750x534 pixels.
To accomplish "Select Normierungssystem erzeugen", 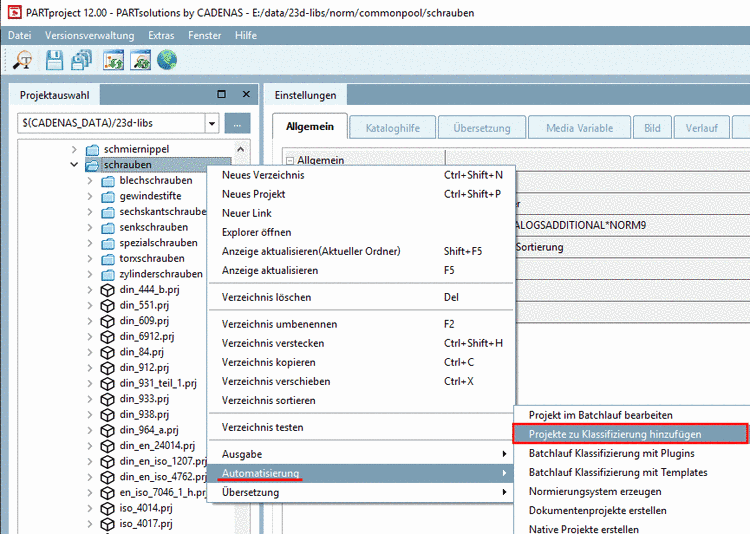I will pyautogui.click(x=632, y=491).
